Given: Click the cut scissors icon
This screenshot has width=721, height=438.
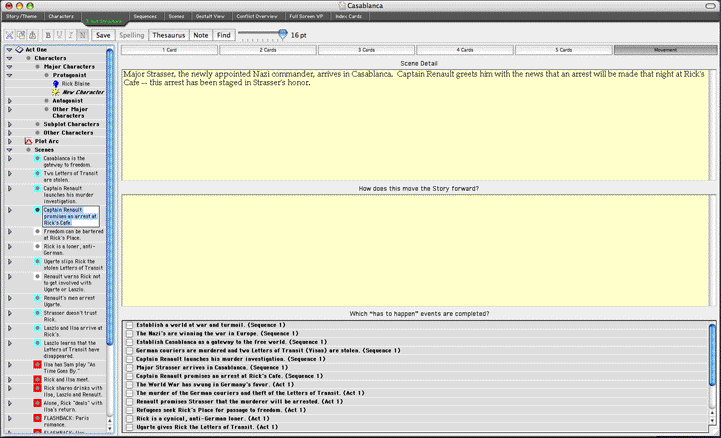Looking at the screenshot, I should click(x=9, y=35).
